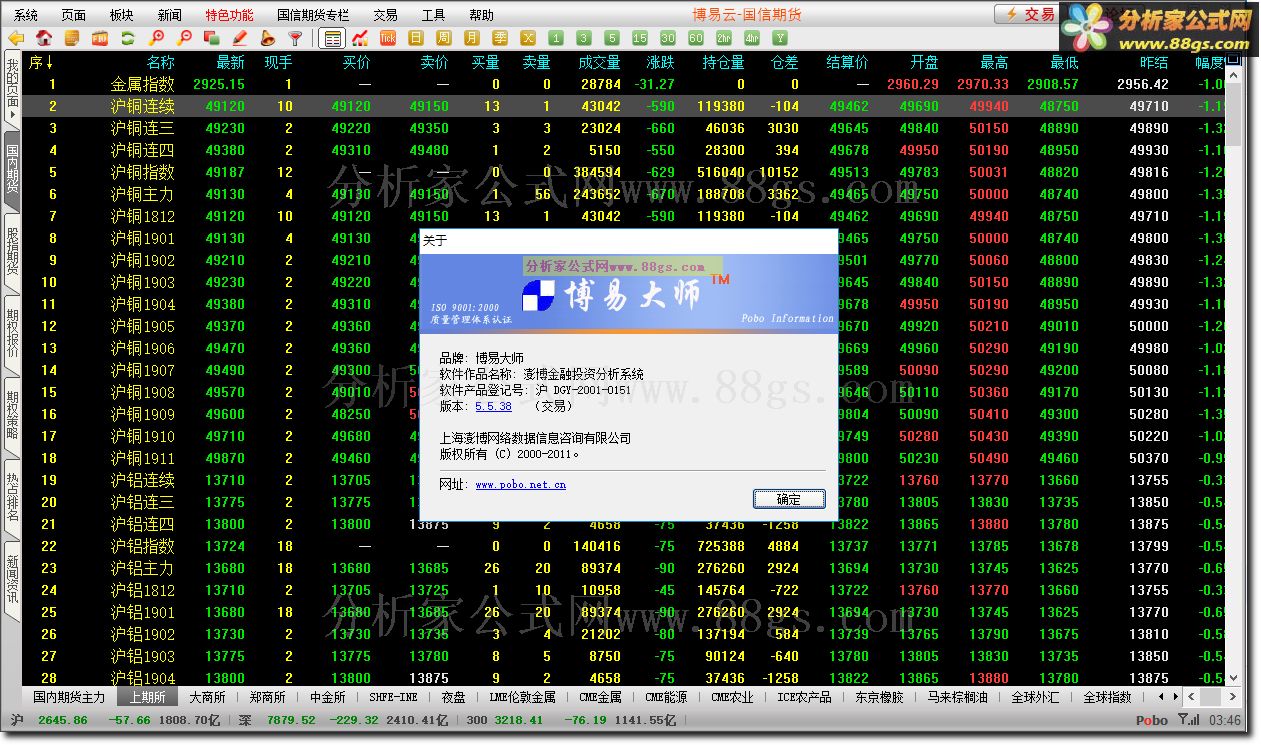Viewport: 1261px width, 745px height.
Task: Select the 5 minute period icon
Action: 612,39
